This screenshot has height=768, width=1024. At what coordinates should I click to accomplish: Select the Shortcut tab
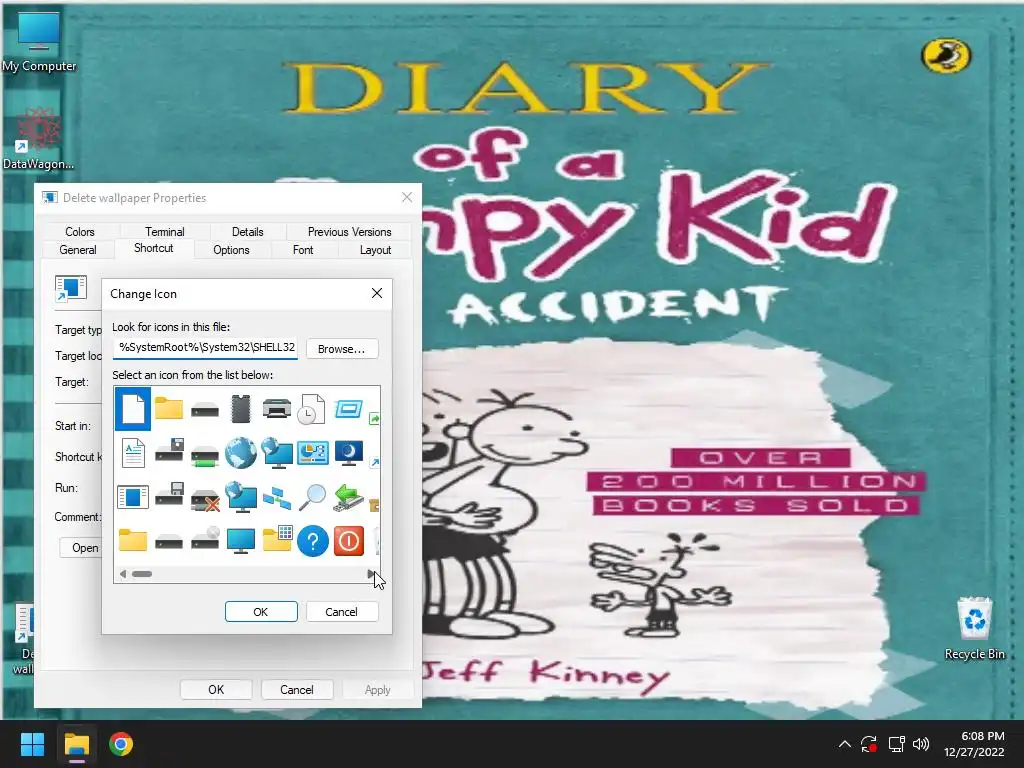pos(153,249)
